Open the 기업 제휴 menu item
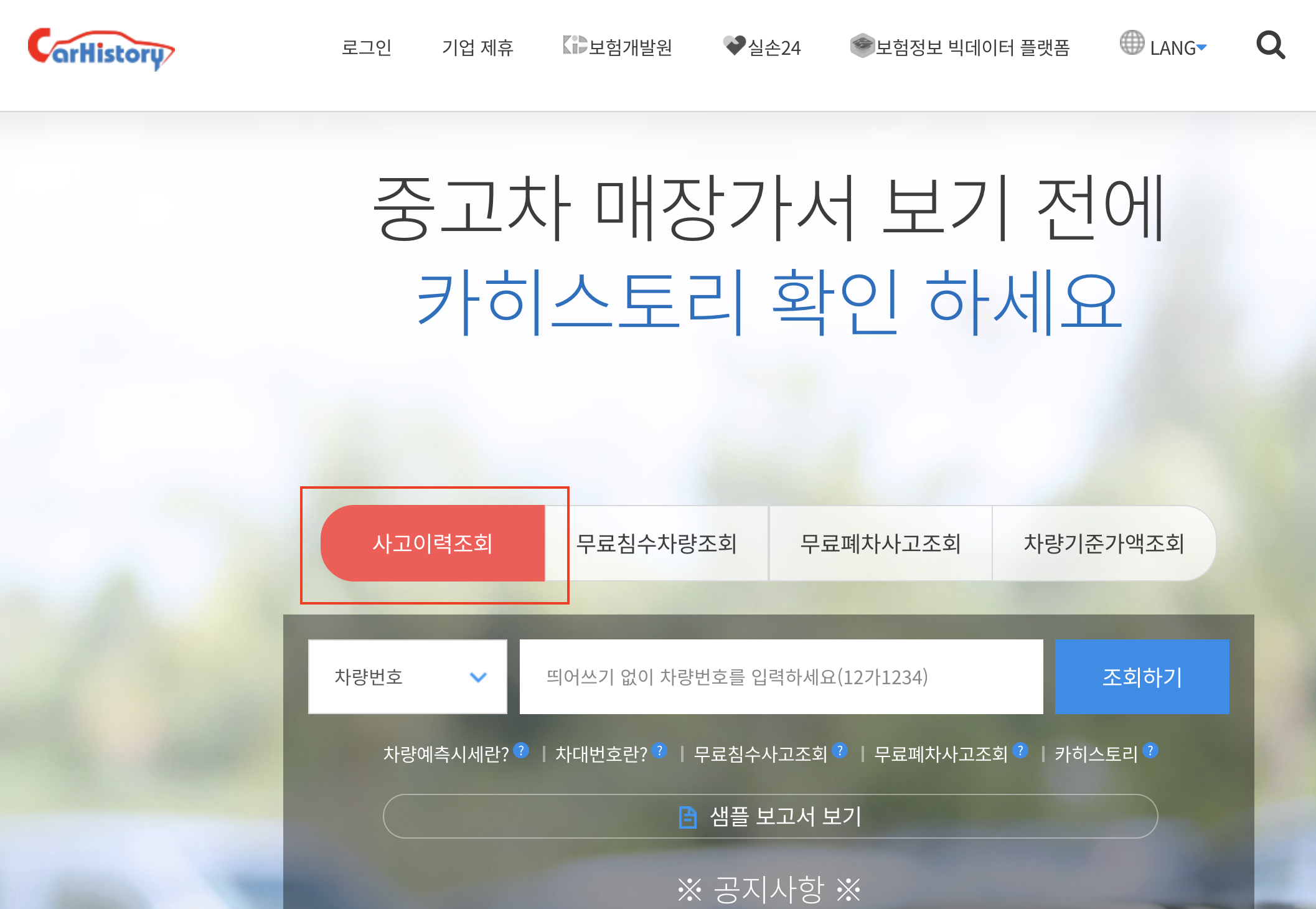 (477, 47)
